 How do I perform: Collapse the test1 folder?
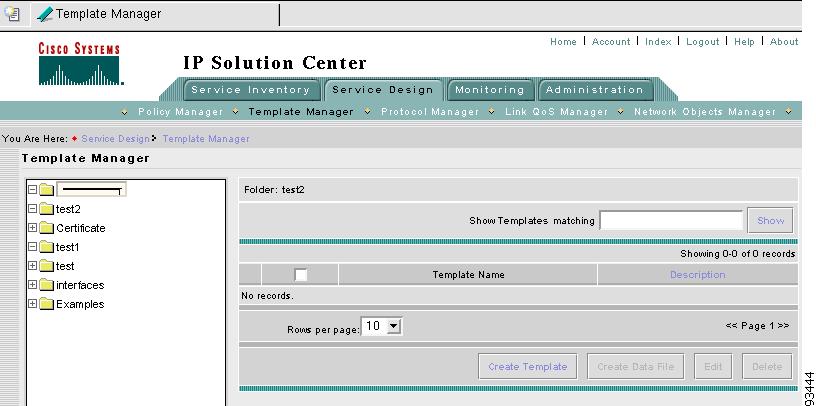32,247
